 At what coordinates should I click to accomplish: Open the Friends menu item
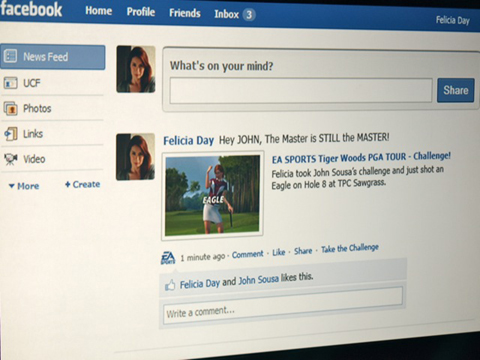point(185,13)
